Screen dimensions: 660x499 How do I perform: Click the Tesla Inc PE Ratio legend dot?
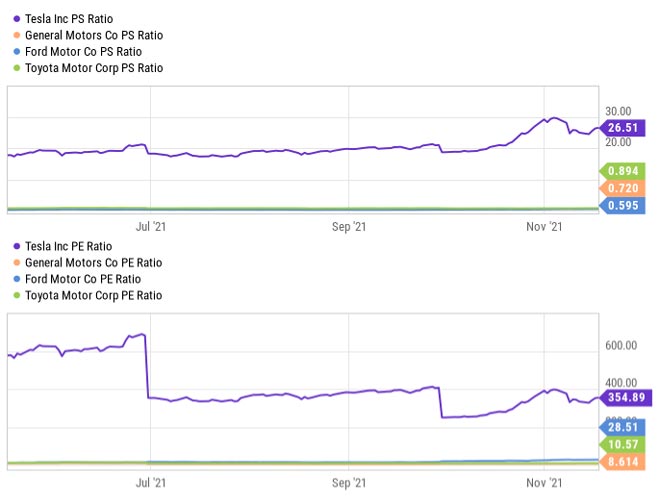click(15, 246)
